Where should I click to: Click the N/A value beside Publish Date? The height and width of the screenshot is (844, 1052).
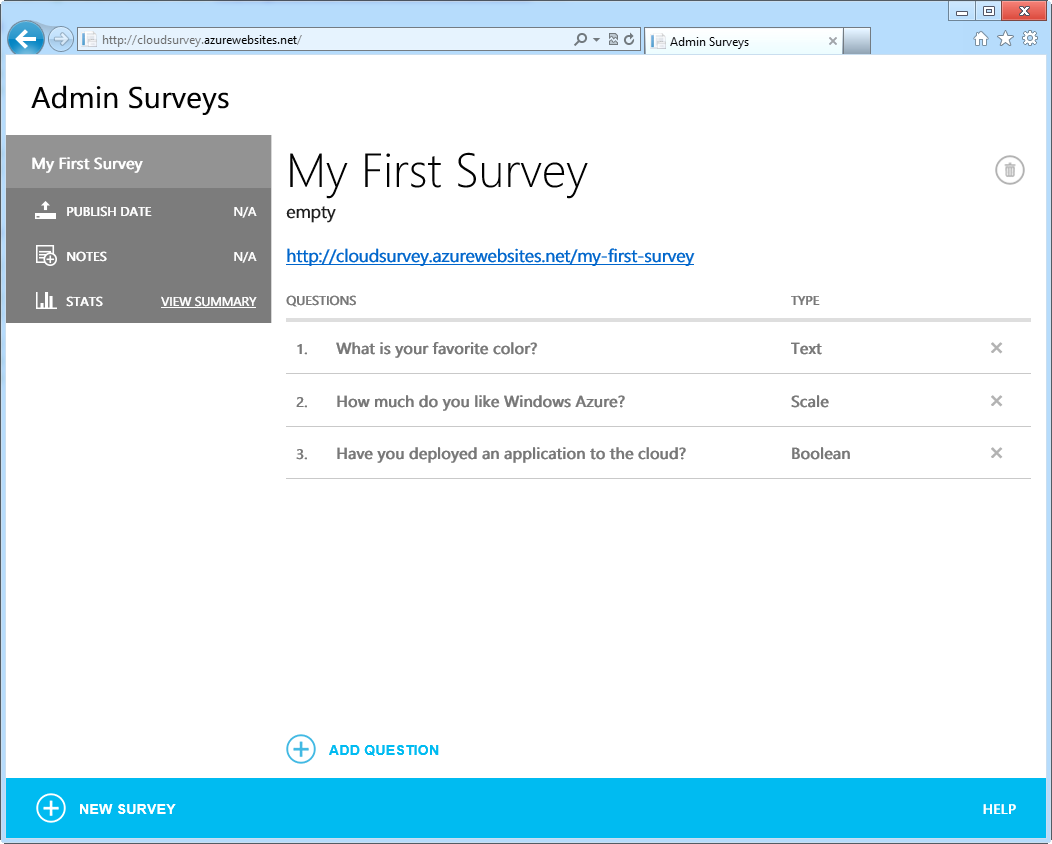245,211
